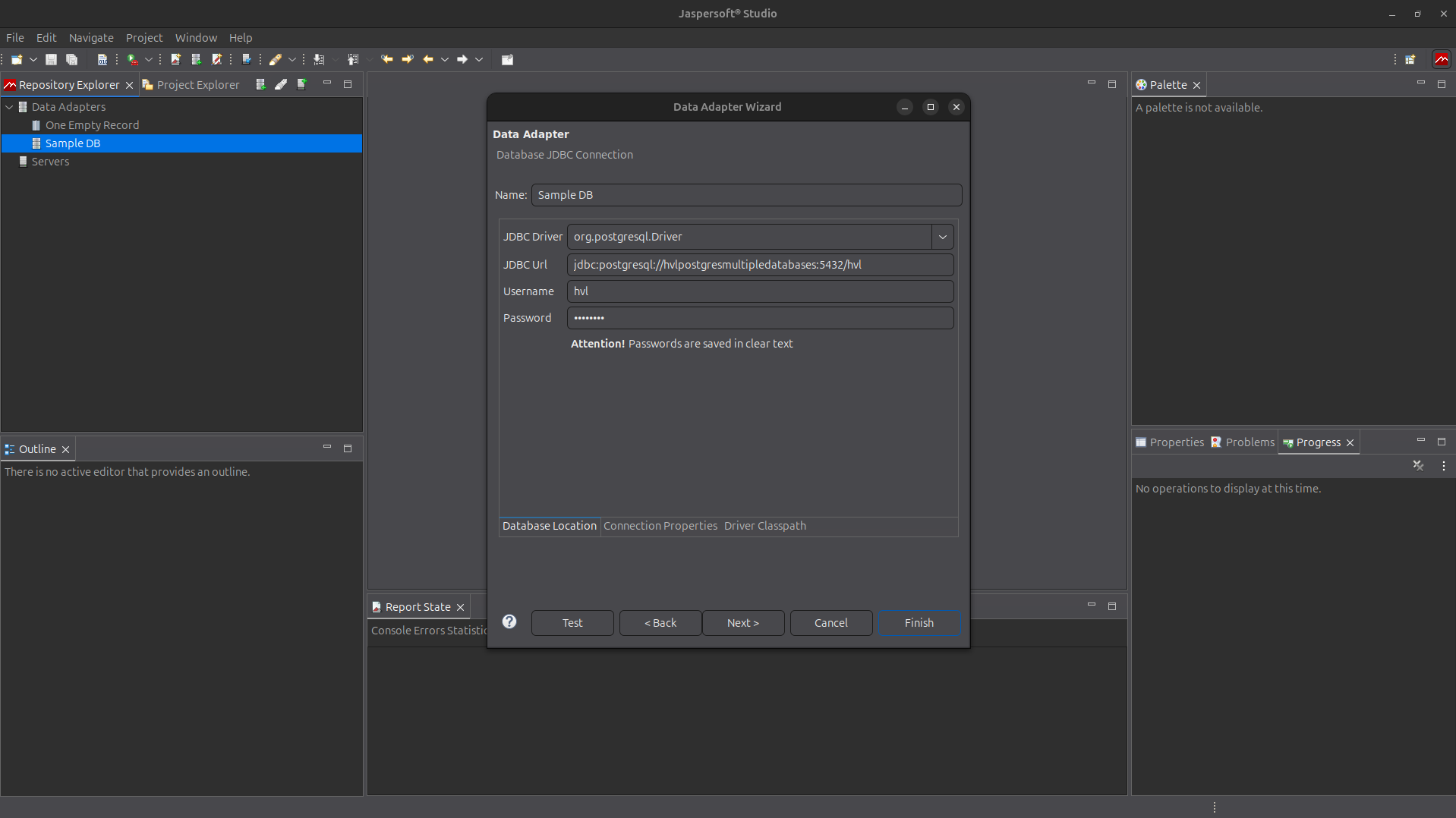Click the Next Edit Location yellow arrow
This screenshot has height=818, width=1456.
[x=408, y=59]
